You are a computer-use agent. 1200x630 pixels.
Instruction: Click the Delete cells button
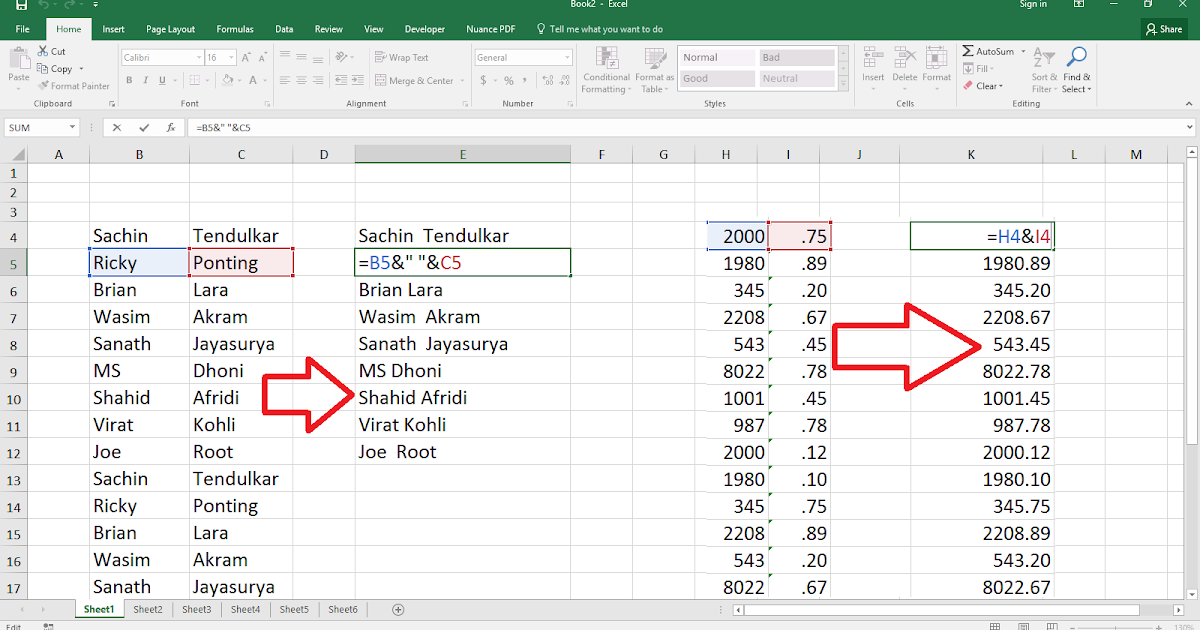click(905, 67)
